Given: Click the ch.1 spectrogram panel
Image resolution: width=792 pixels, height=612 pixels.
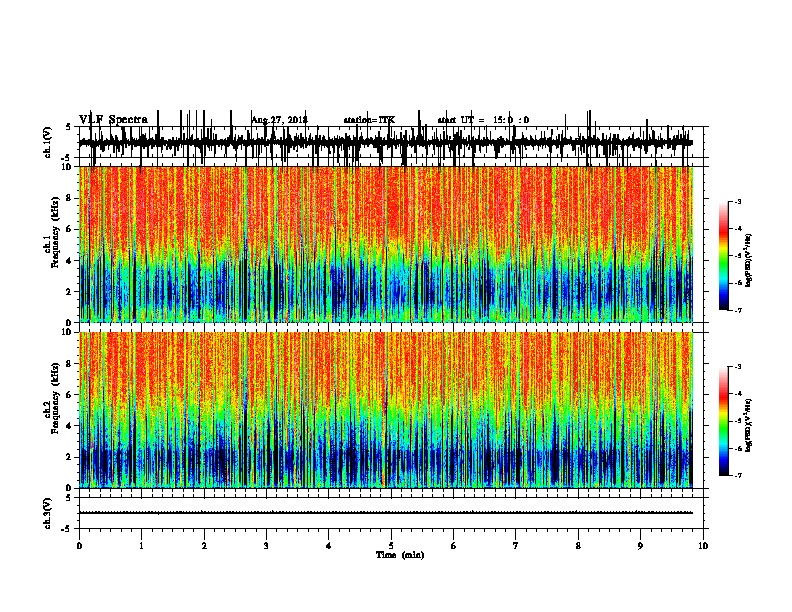Looking at the screenshot, I should (386, 244).
